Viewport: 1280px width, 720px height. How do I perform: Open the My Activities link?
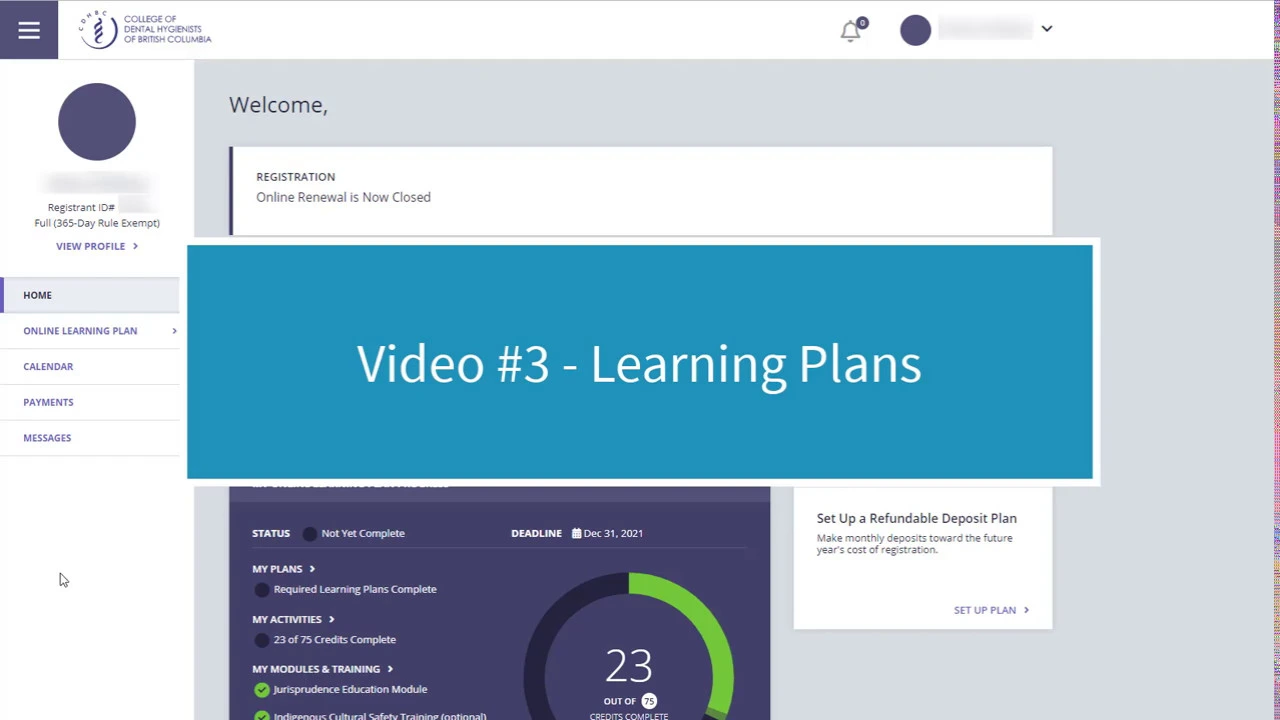[293, 619]
